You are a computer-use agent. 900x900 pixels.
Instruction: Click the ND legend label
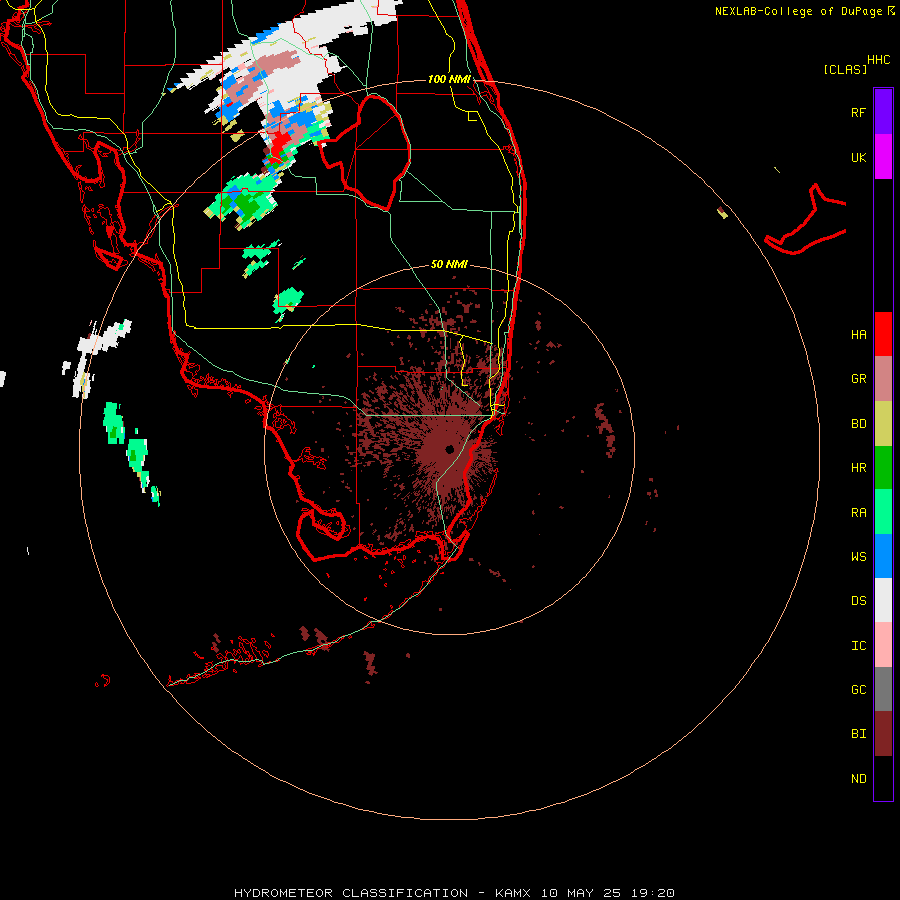click(858, 779)
